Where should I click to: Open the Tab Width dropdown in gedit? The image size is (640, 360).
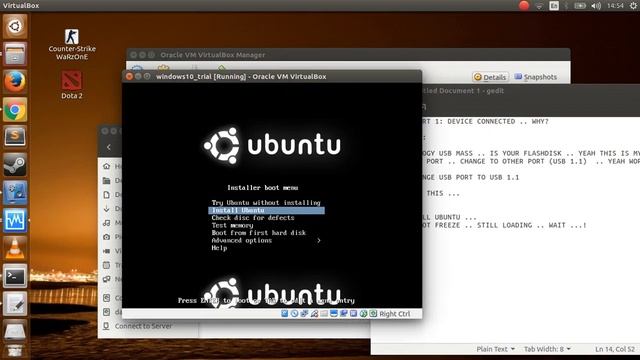pos(547,349)
